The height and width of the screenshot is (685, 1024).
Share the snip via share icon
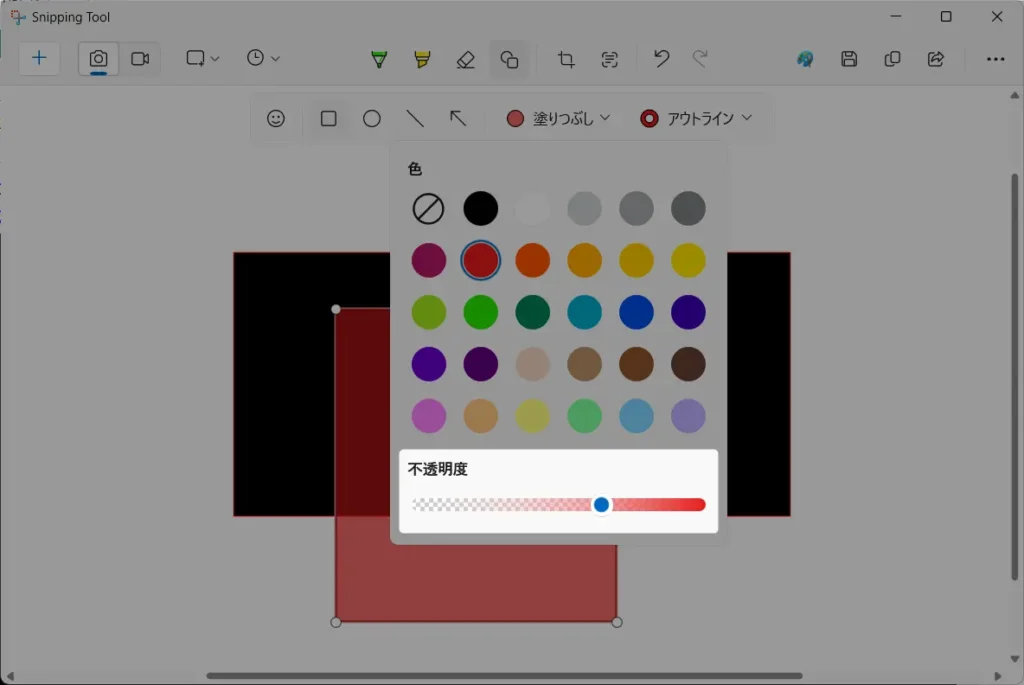point(936,59)
